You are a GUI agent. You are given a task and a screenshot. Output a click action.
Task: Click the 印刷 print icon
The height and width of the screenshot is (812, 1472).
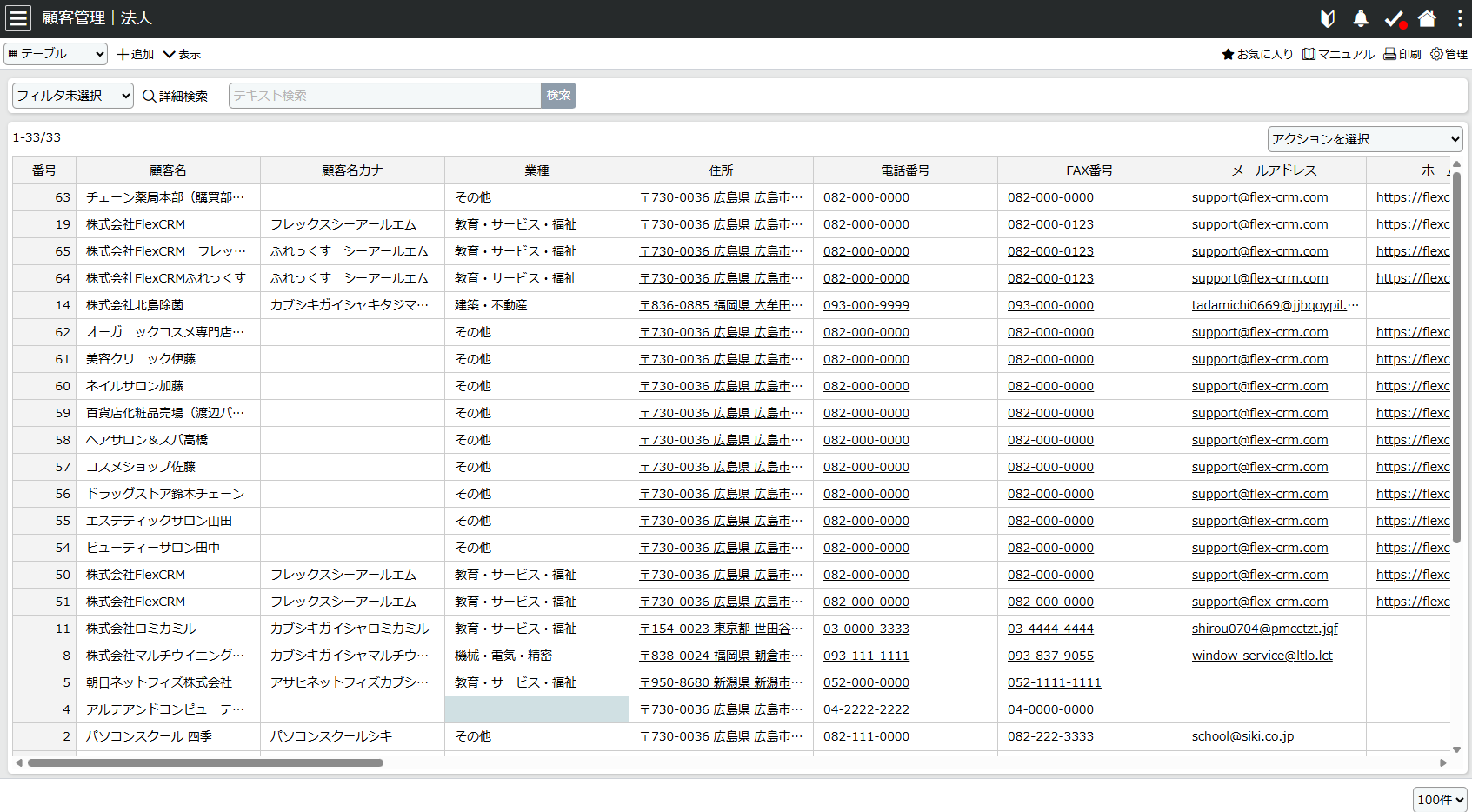(x=1402, y=53)
